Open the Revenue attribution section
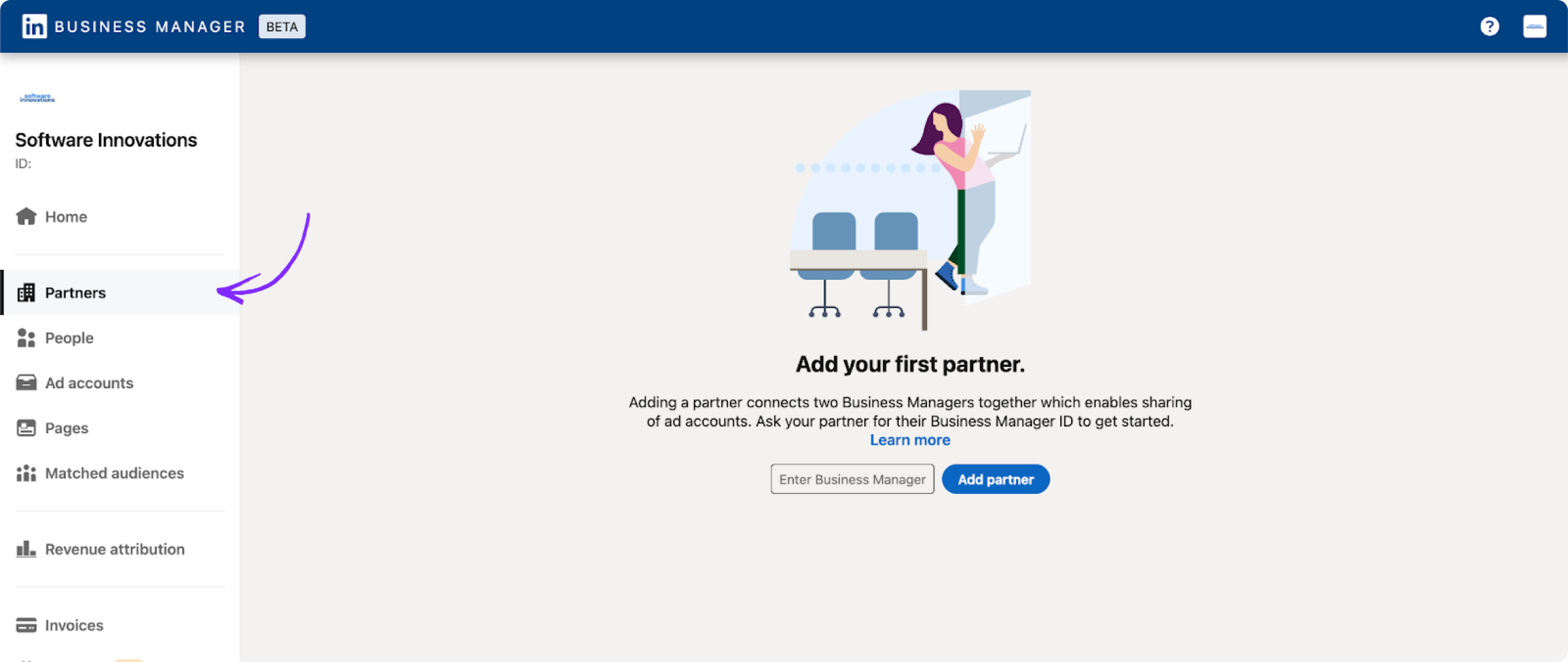 114,549
